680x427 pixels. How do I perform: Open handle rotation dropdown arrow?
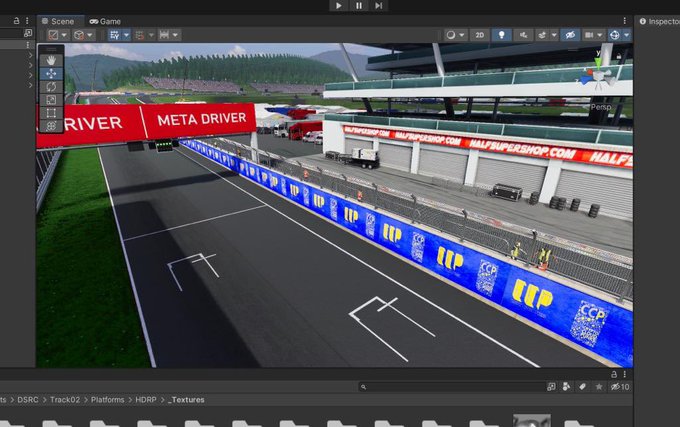pos(90,35)
